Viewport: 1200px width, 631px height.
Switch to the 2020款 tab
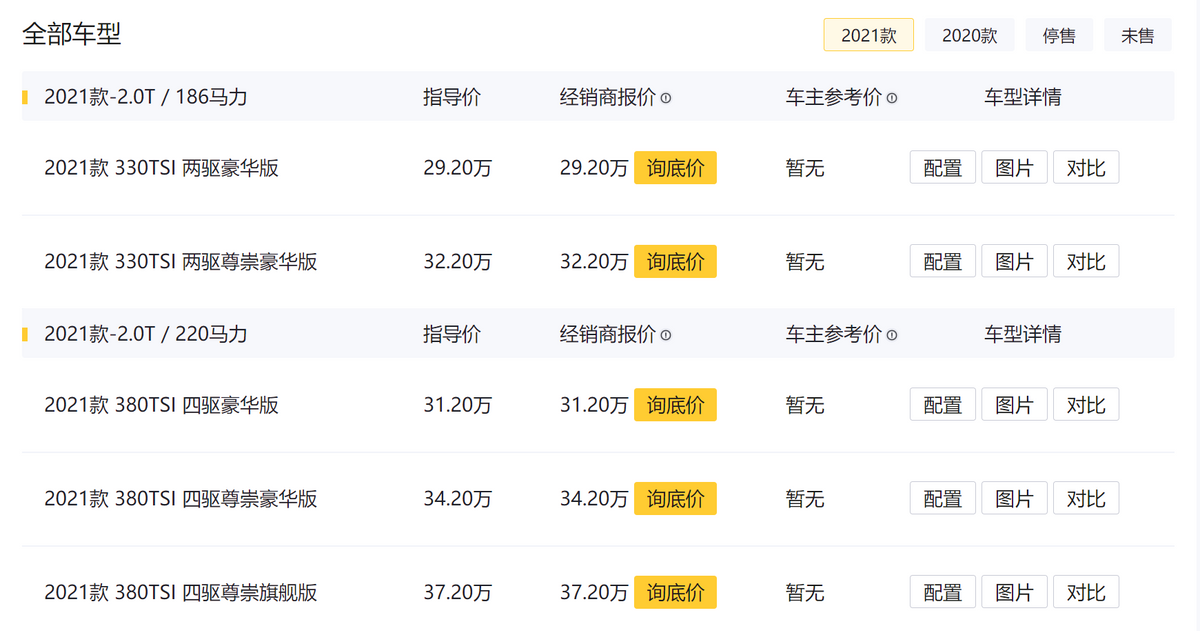(x=969, y=35)
